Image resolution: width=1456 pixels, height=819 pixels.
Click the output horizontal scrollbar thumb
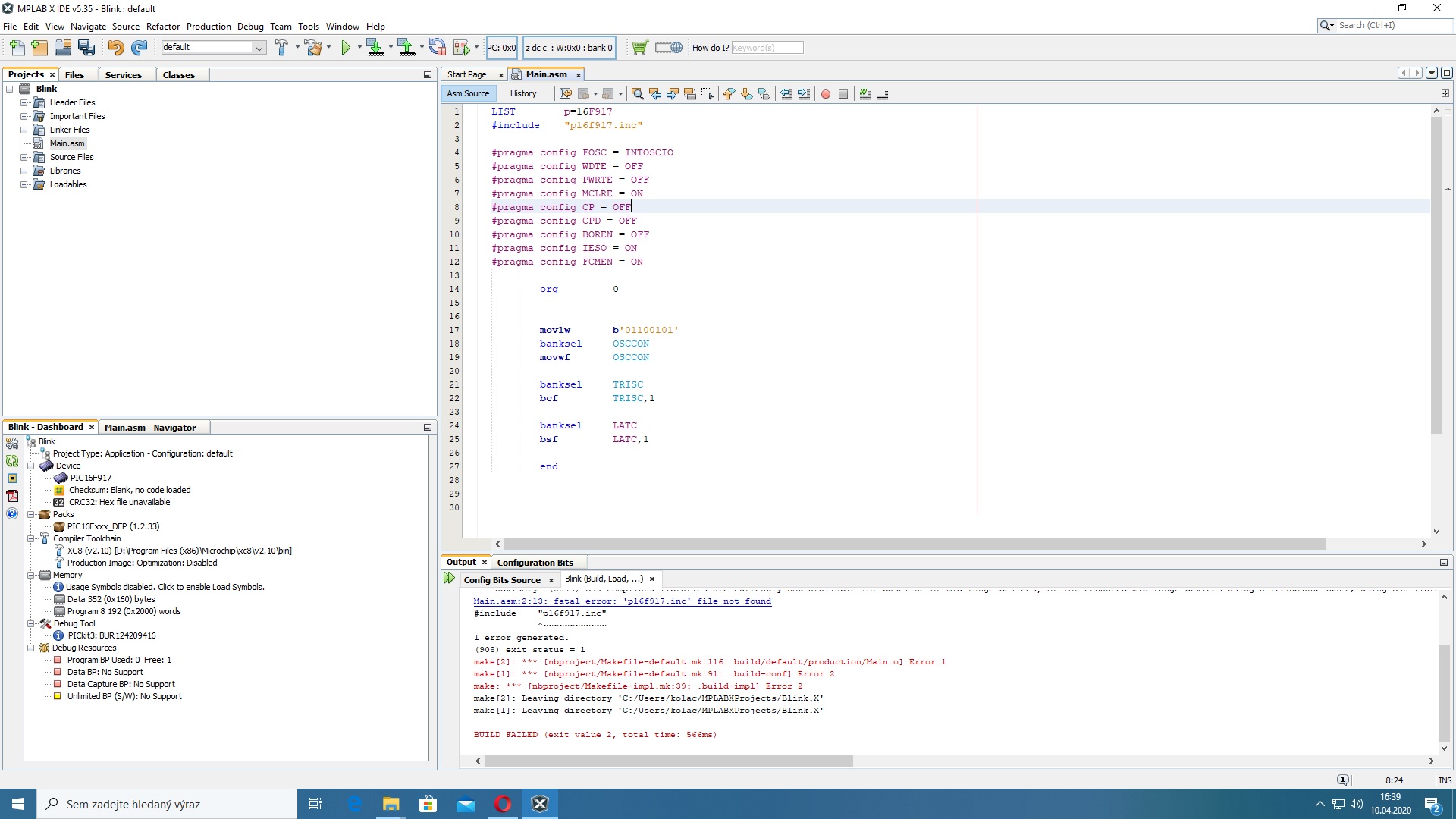point(667,761)
